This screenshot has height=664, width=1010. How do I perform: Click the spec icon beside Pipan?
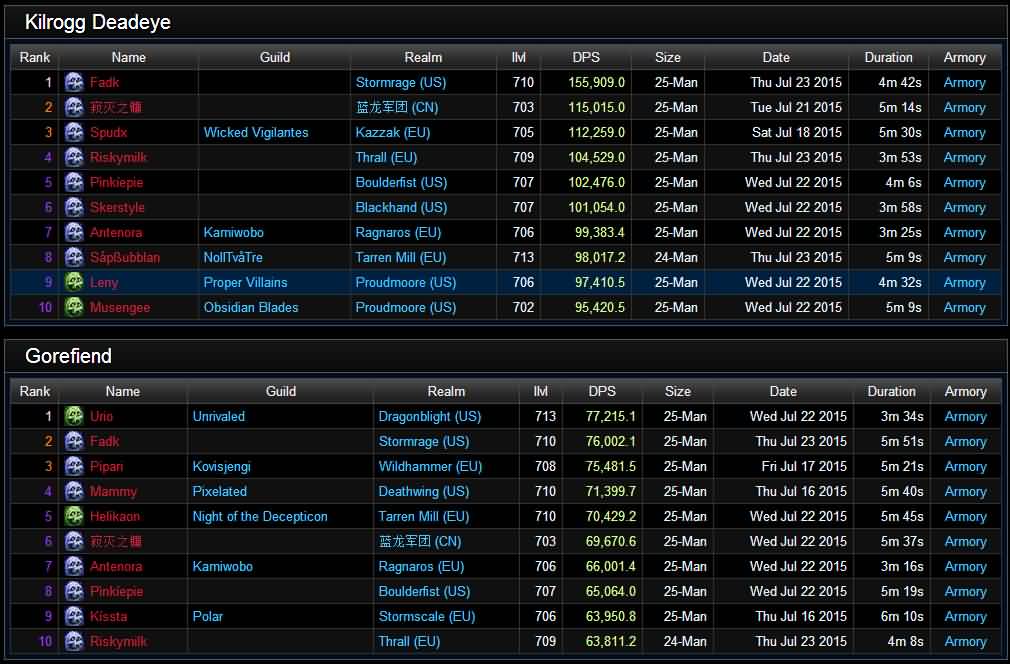[x=74, y=466]
